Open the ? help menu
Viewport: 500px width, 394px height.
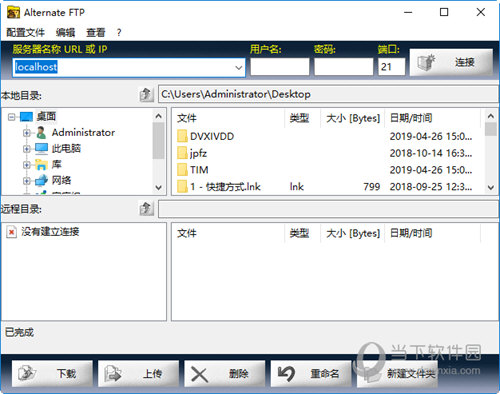[119, 32]
